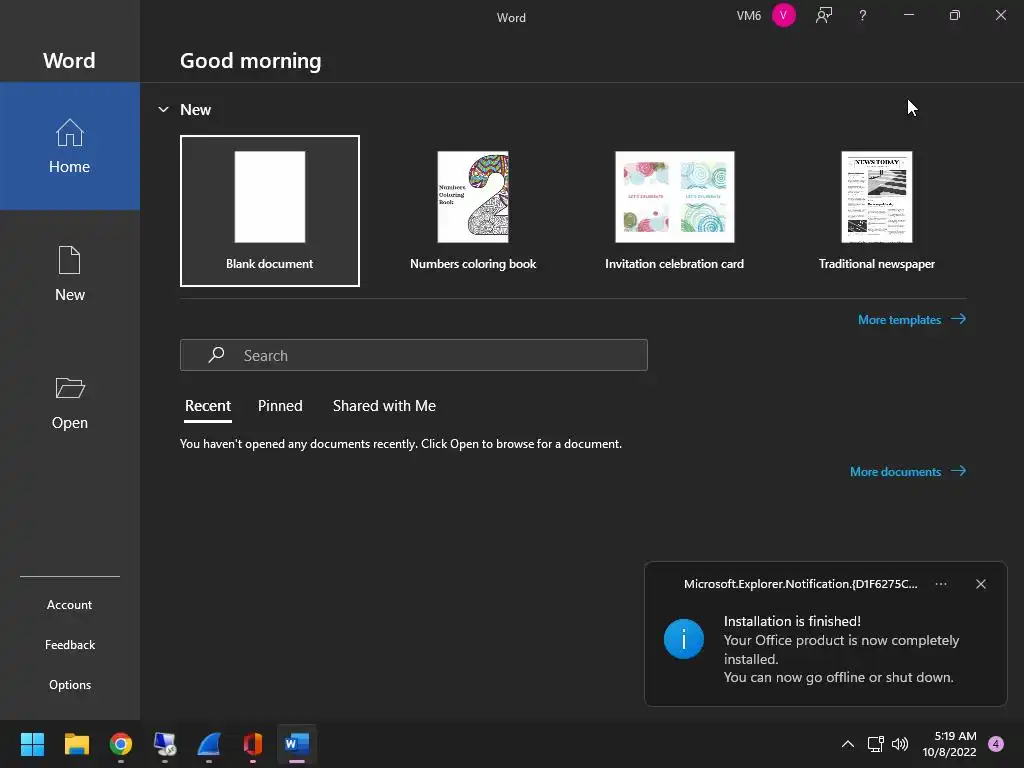Open Word Options
Screen dimensions: 1024x768
coord(69,684)
